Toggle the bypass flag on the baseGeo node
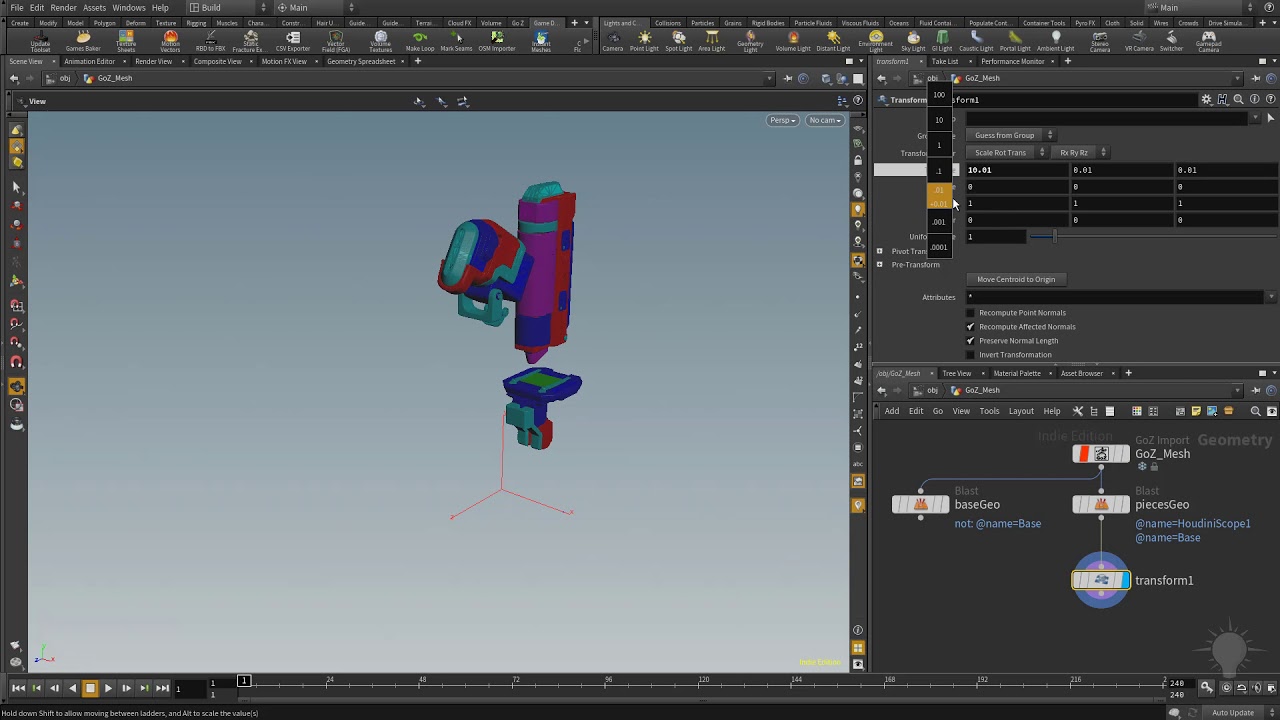Viewport: 1280px width, 720px height. (x=903, y=505)
